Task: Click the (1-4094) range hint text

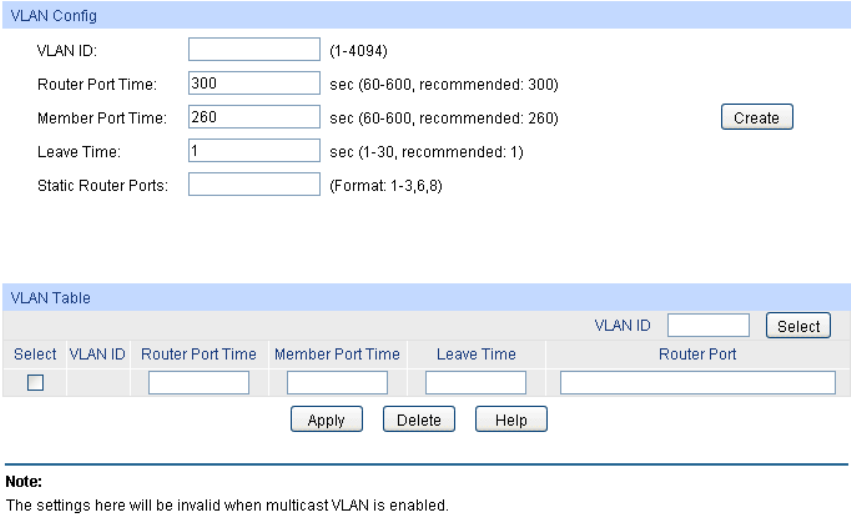Action: [x=358, y=51]
